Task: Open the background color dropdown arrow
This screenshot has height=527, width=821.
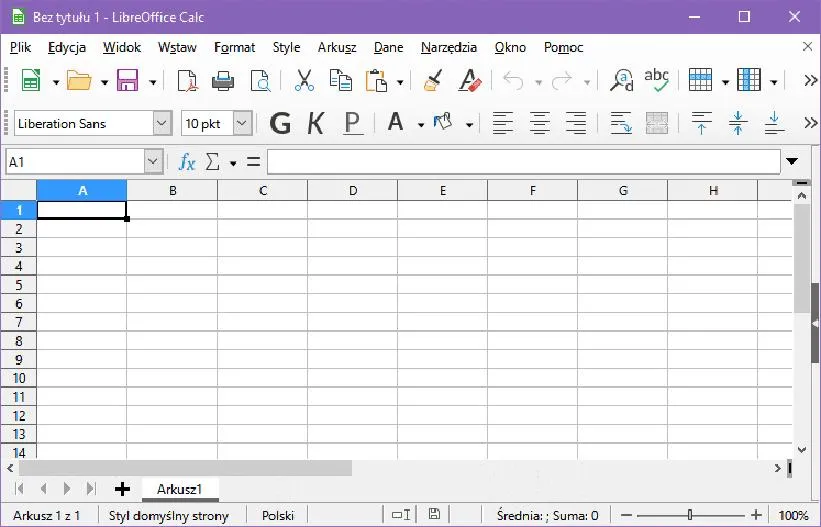Action: click(469, 125)
